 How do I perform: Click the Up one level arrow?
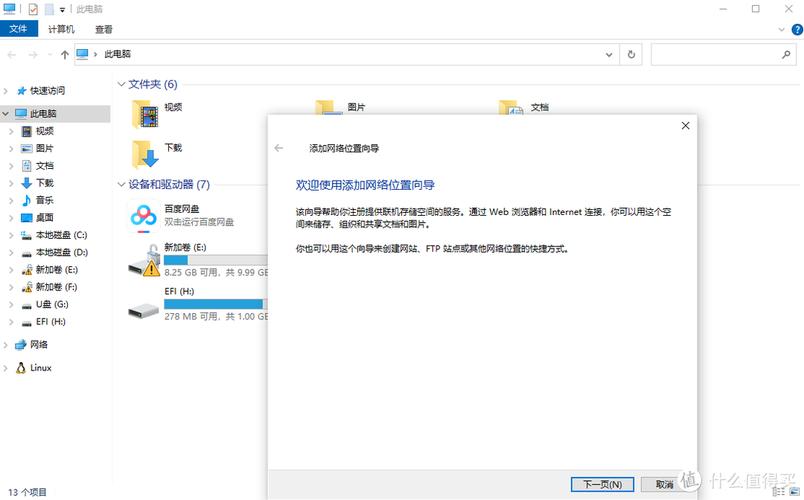click(65, 54)
